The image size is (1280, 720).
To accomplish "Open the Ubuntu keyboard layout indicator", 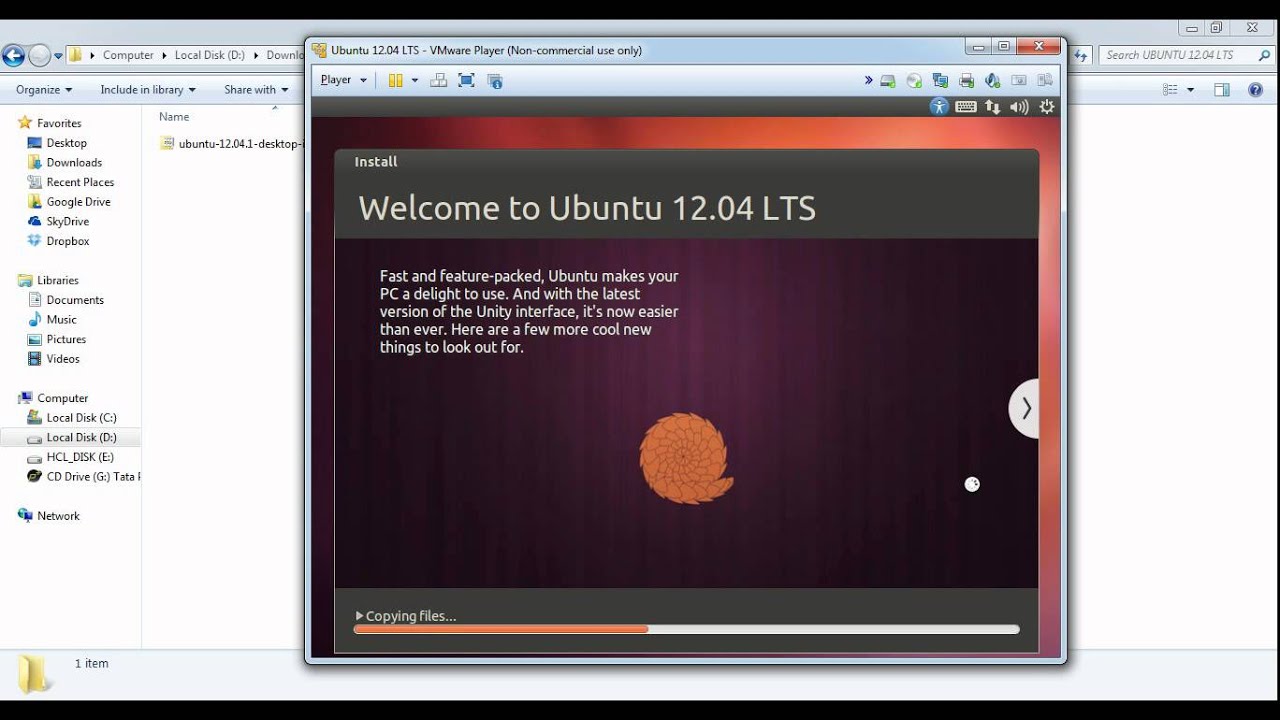I will (x=966, y=106).
